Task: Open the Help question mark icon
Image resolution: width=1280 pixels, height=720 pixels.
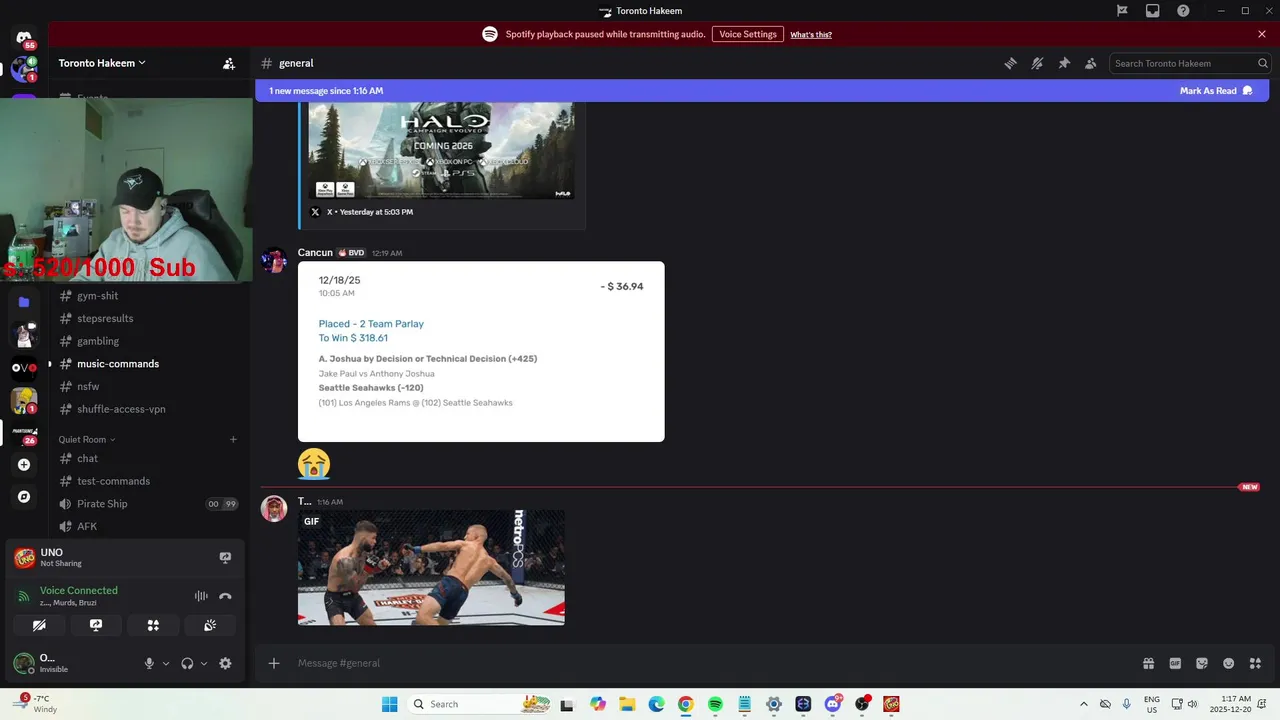Action: coord(1184,11)
